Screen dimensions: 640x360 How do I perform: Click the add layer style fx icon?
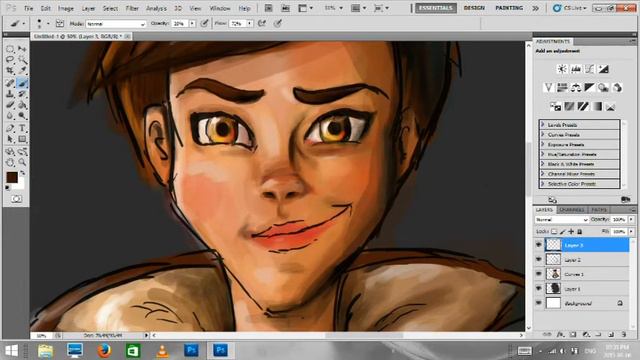click(561, 334)
